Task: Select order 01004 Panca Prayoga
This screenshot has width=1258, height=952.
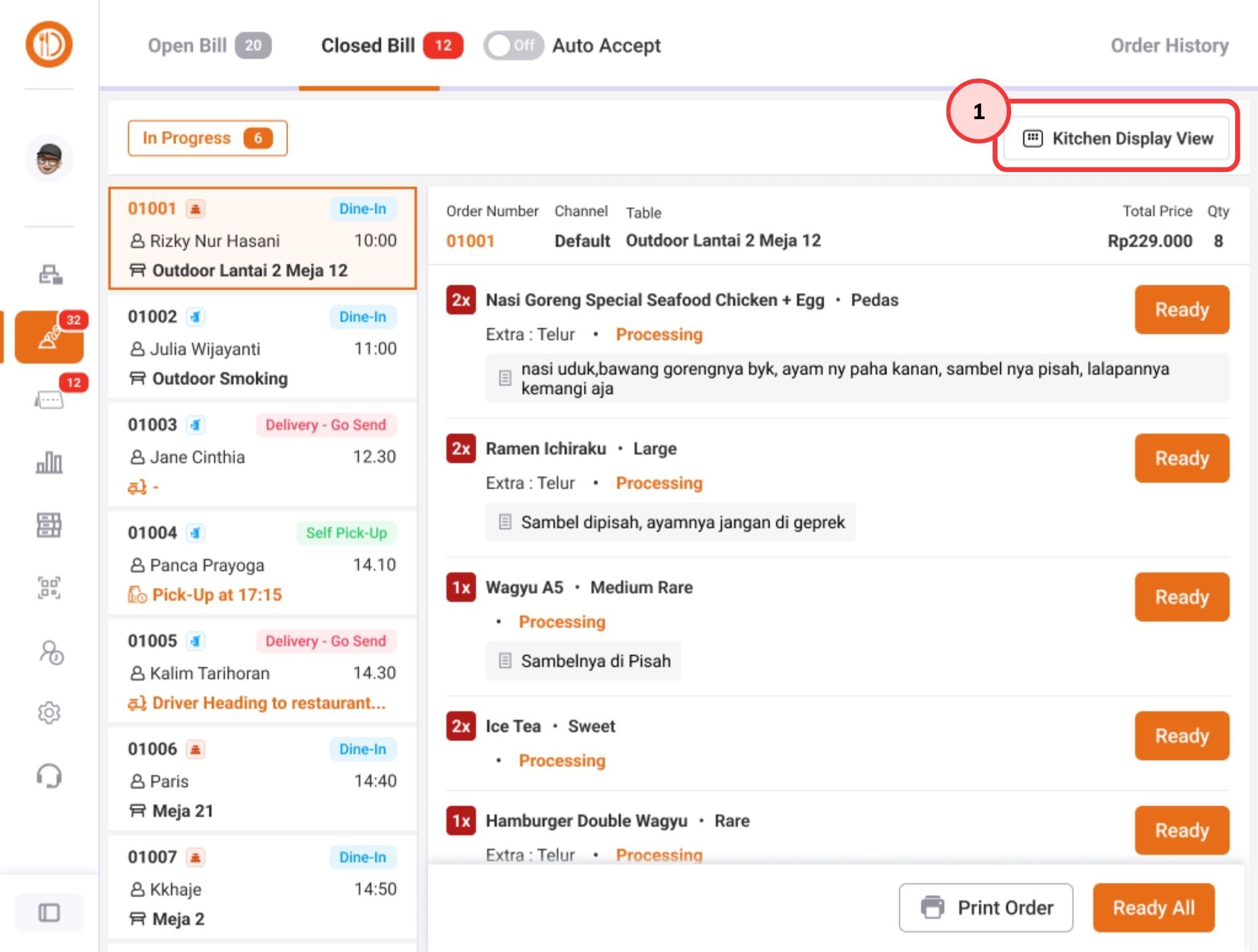Action: pyautogui.click(x=262, y=563)
